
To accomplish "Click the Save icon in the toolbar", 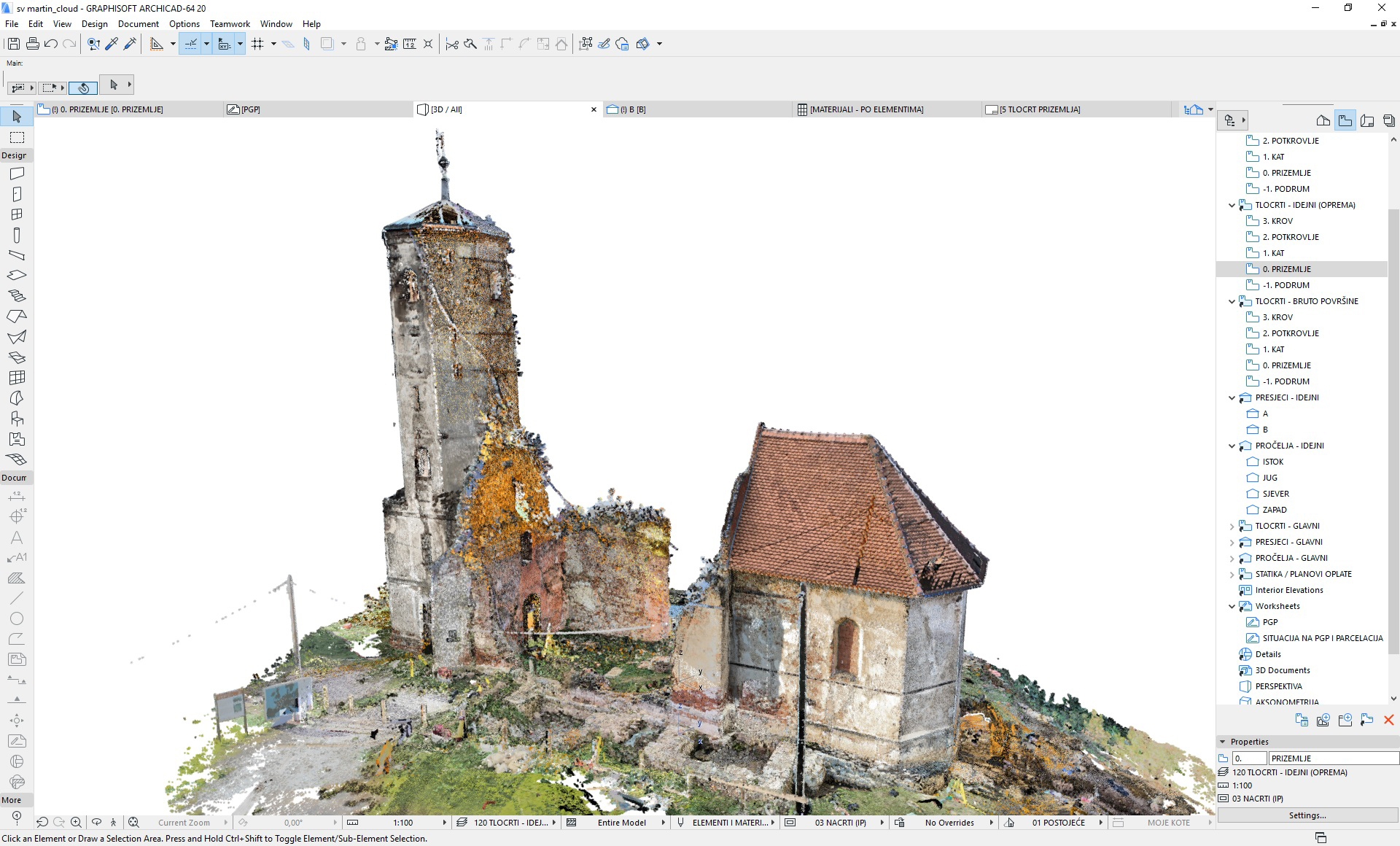I will [13, 44].
